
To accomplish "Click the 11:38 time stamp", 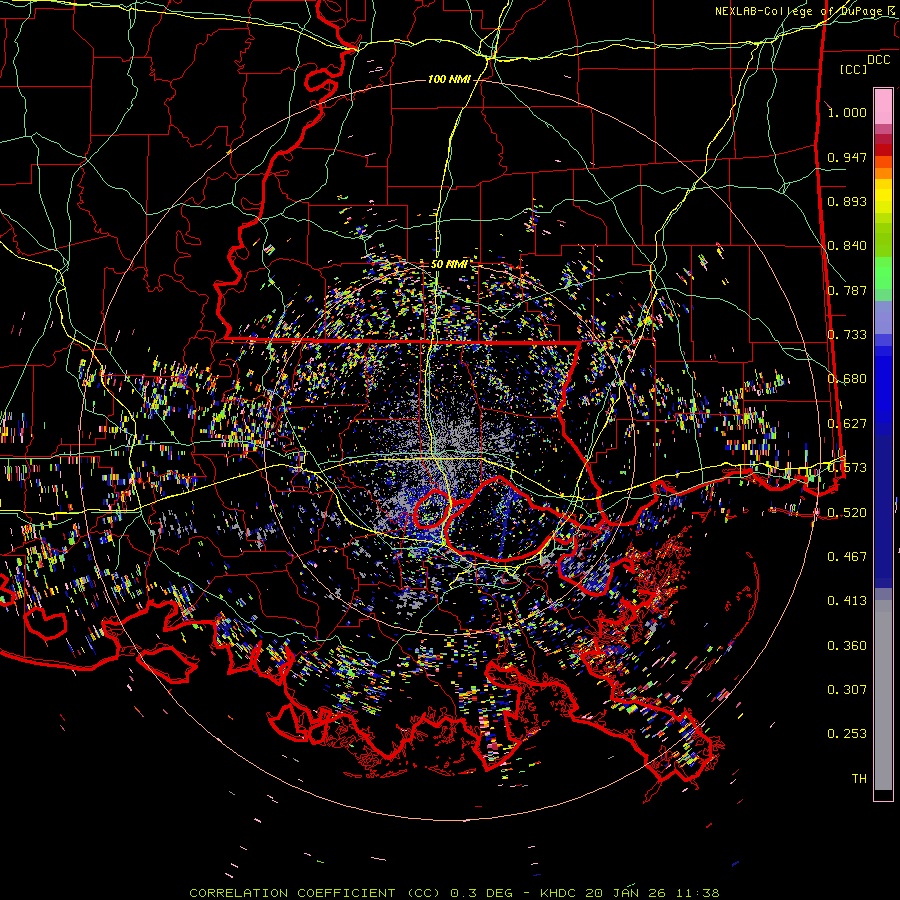I will [698, 893].
